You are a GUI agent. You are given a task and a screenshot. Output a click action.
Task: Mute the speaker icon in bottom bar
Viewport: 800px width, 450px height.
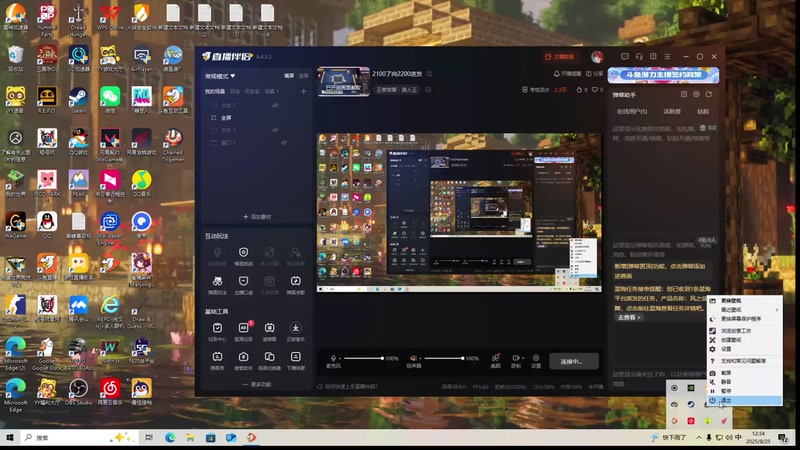(414, 358)
